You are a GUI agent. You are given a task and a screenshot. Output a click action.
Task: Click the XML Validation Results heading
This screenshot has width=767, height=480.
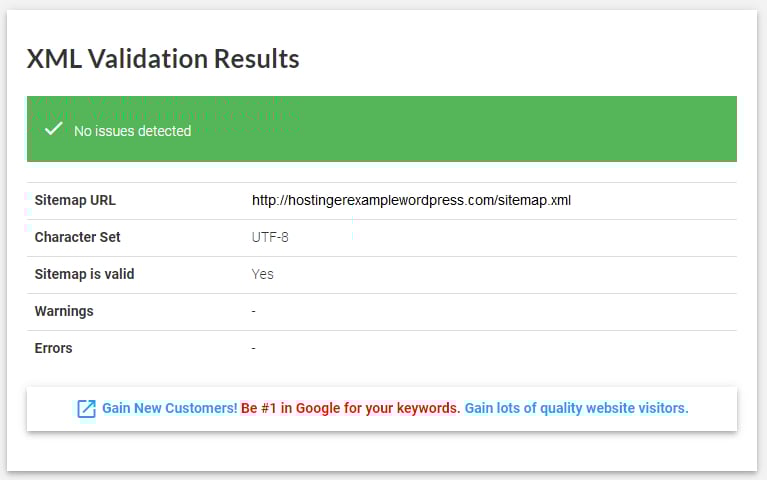tap(163, 59)
